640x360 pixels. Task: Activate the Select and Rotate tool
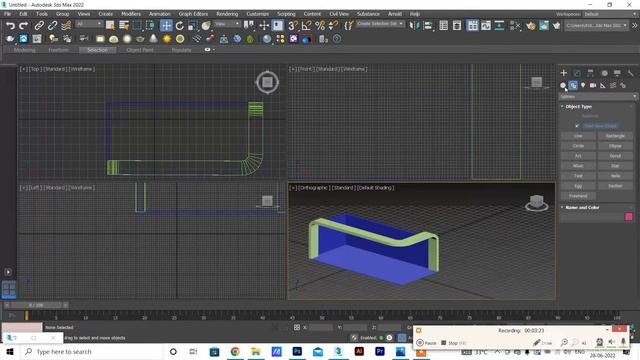tap(180, 26)
